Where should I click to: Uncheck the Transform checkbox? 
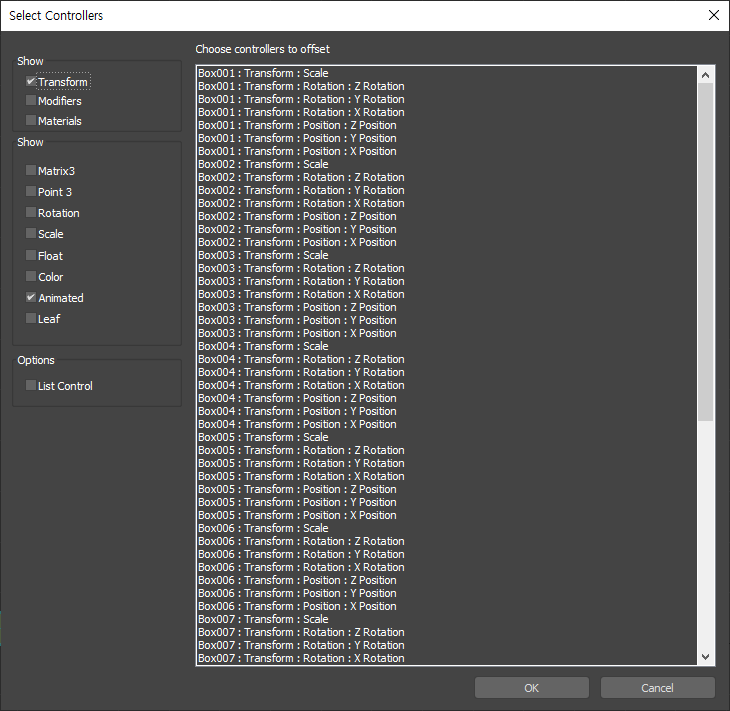pyautogui.click(x=31, y=81)
